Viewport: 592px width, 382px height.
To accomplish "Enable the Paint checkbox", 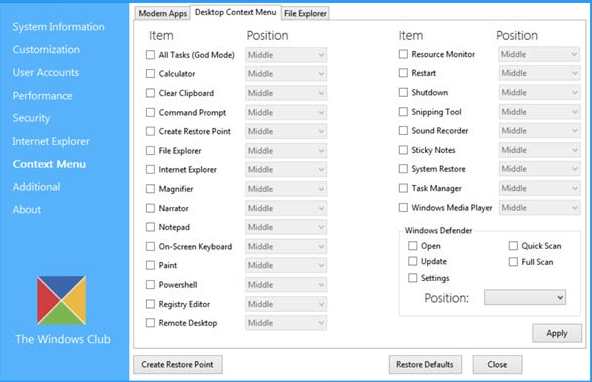I will point(150,265).
